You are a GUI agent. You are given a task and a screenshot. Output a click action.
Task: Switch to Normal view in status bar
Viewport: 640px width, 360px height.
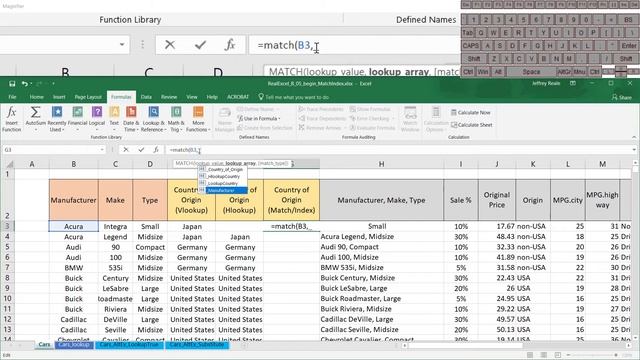[529, 355]
